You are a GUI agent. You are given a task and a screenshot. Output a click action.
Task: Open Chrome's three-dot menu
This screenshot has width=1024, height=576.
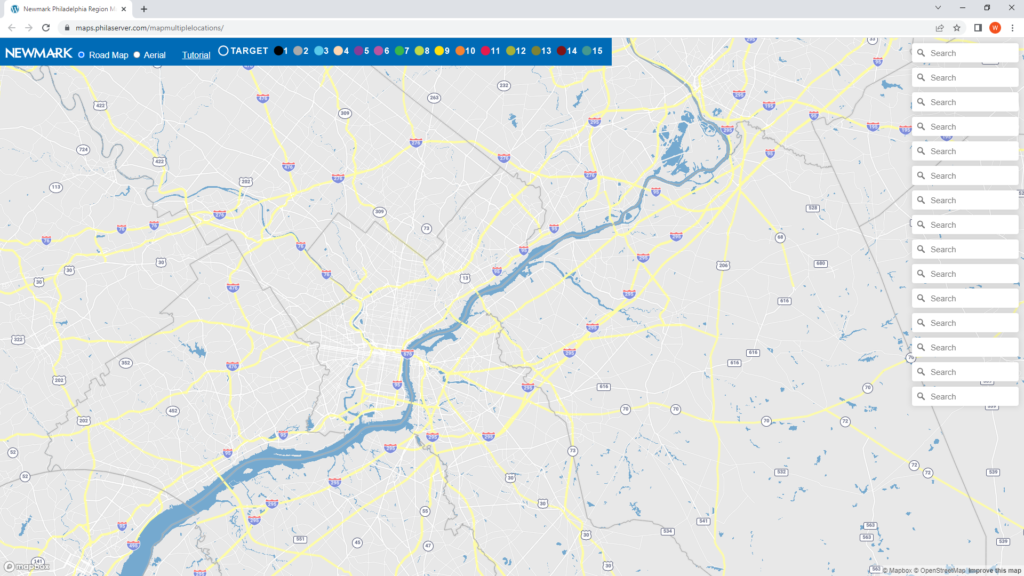[1012, 28]
